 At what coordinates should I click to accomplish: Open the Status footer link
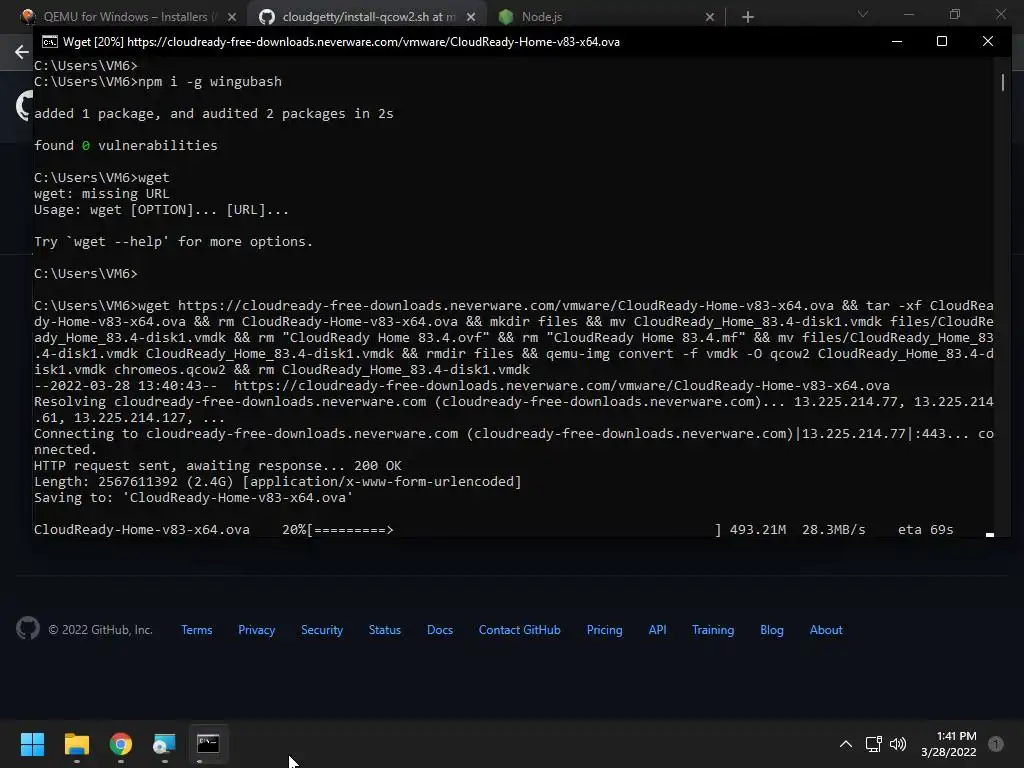pyautogui.click(x=385, y=630)
